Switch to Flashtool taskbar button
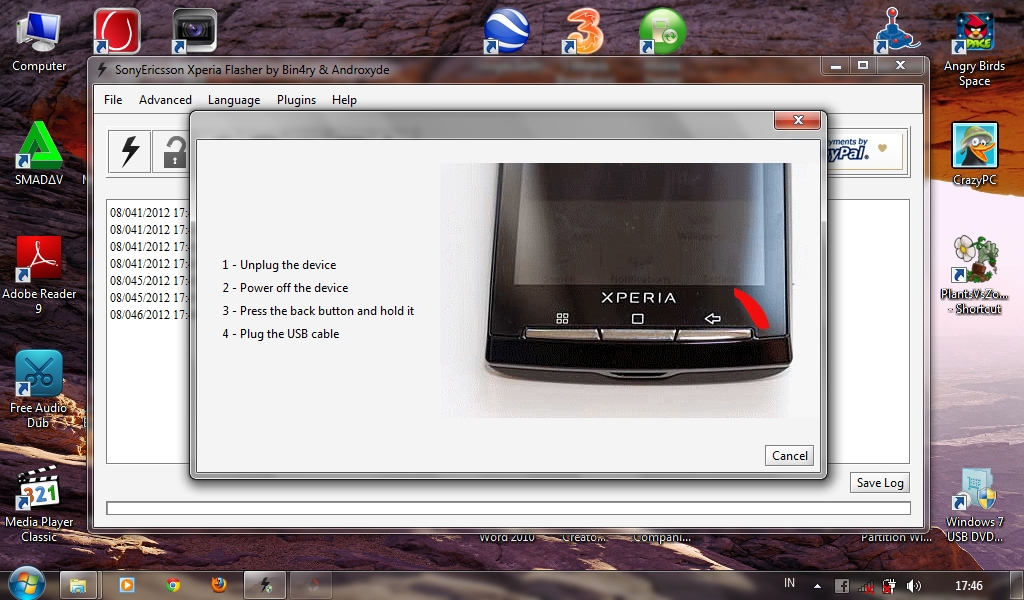Screen dimensions: 1024x600 [x=266, y=586]
